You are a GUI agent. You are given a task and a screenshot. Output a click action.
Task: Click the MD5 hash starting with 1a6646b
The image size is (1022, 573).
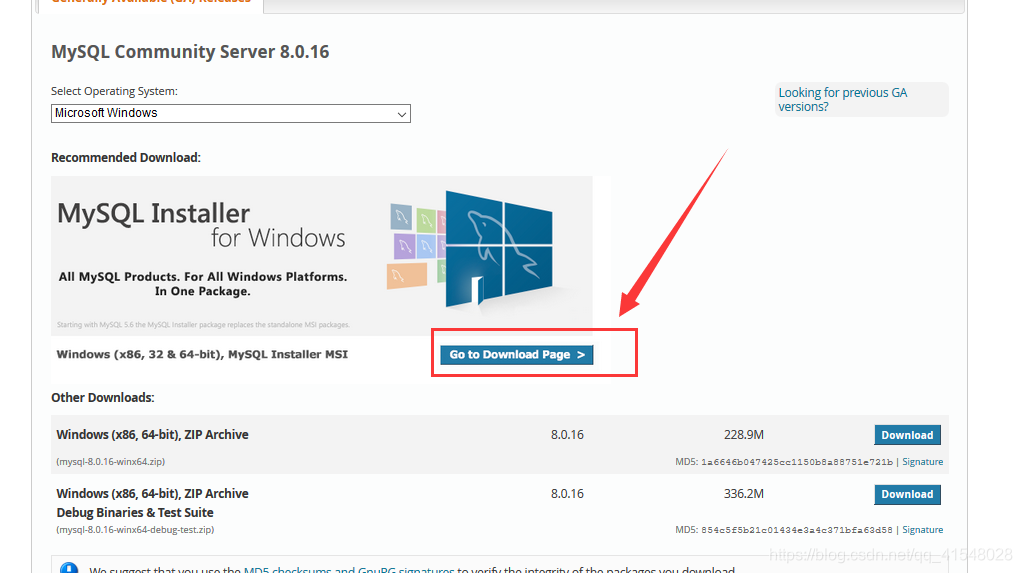coord(797,462)
